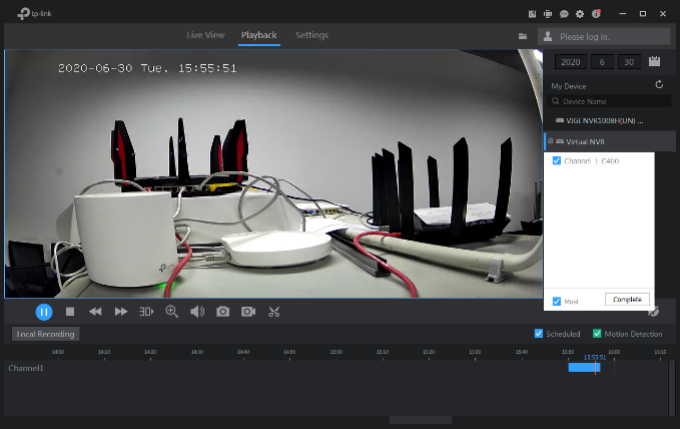The image size is (680, 429).
Task: Select the scissors clip tool
Action: [x=274, y=312]
